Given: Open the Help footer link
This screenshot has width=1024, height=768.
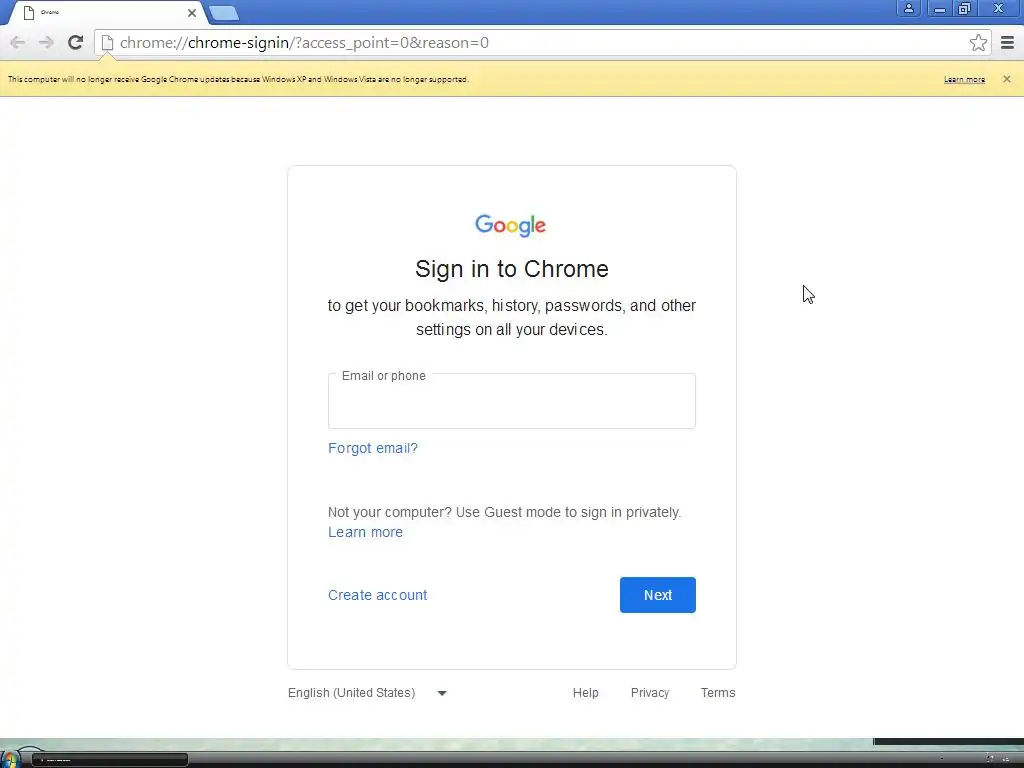Looking at the screenshot, I should [585, 693].
